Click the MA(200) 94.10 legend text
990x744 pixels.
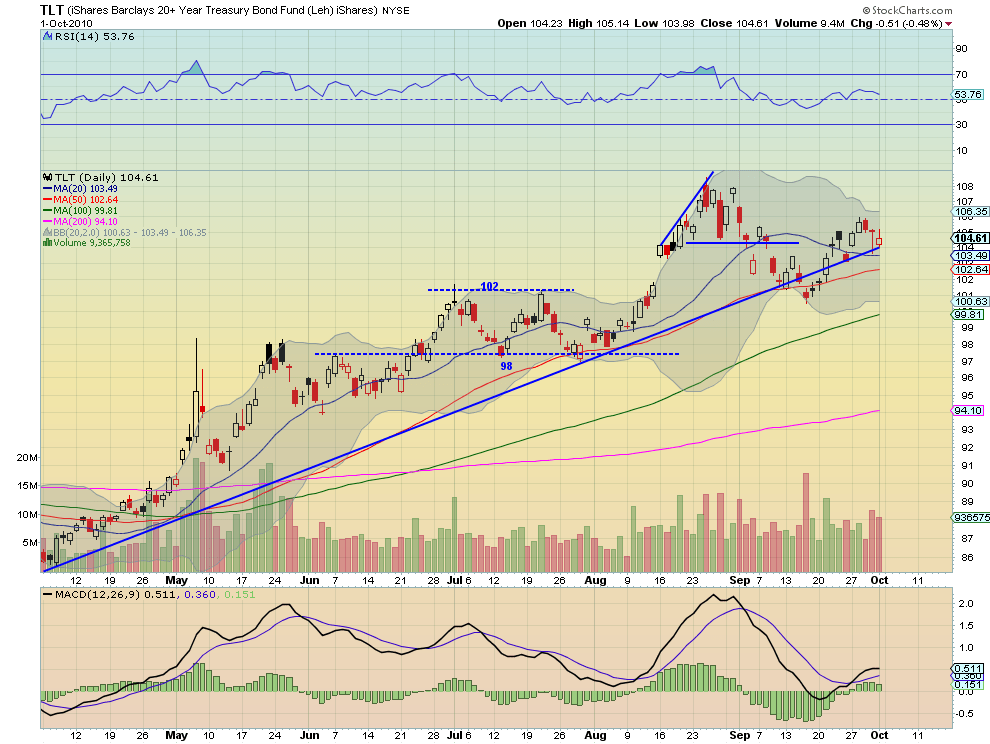(85, 222)
